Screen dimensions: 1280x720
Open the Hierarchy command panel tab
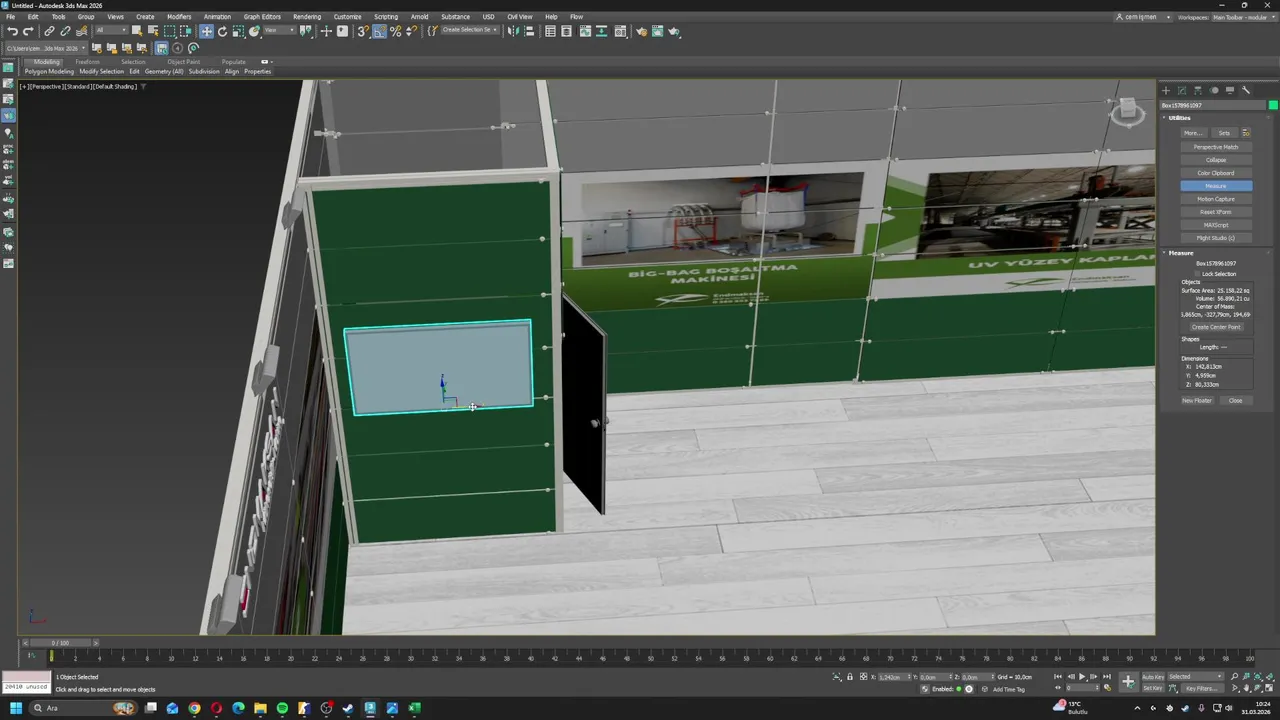click(x=1198, y=90)
